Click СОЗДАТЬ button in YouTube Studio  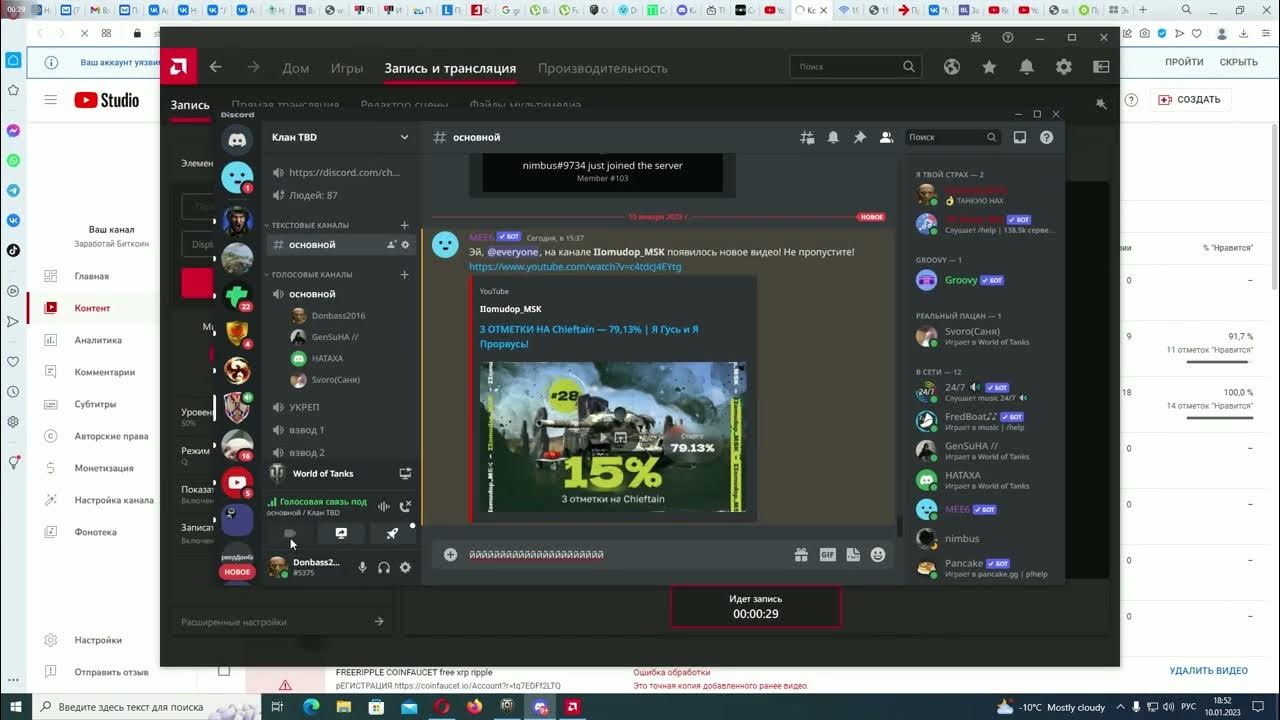pos(1188,100)
